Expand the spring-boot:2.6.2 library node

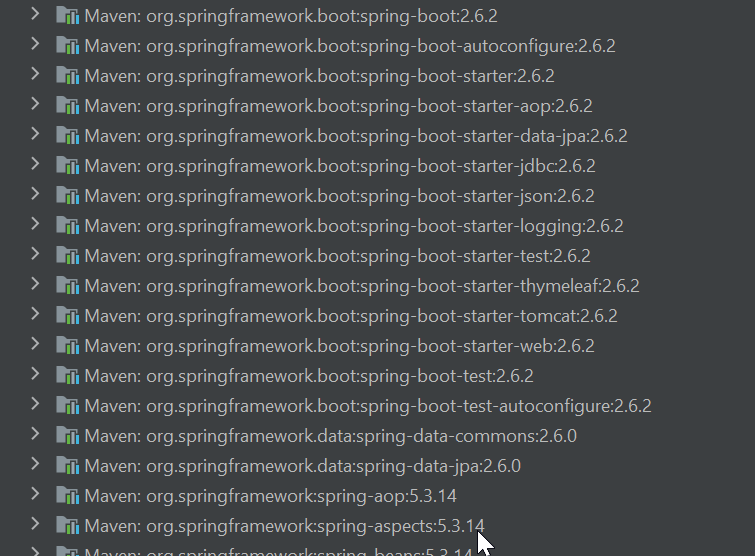click(x=35, y=14)
